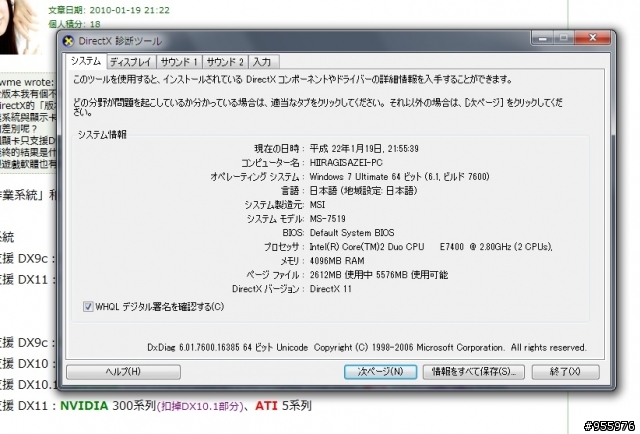Screen dimensions: 640x434
Task: Click 情報をすべて保存(S) to save info
Action: click(x=473, y=372)
